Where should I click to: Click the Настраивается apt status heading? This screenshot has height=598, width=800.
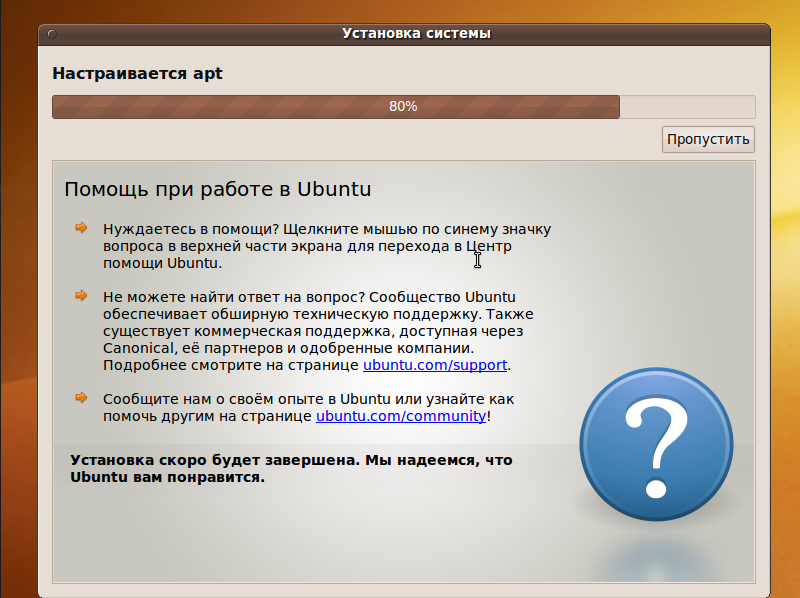coord(137,73)
